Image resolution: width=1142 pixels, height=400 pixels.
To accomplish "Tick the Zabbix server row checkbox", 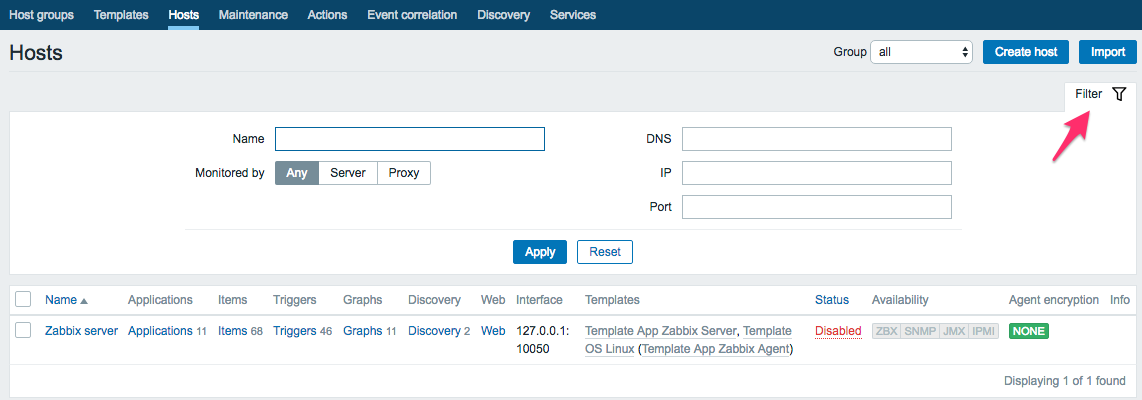I will 23,330.
